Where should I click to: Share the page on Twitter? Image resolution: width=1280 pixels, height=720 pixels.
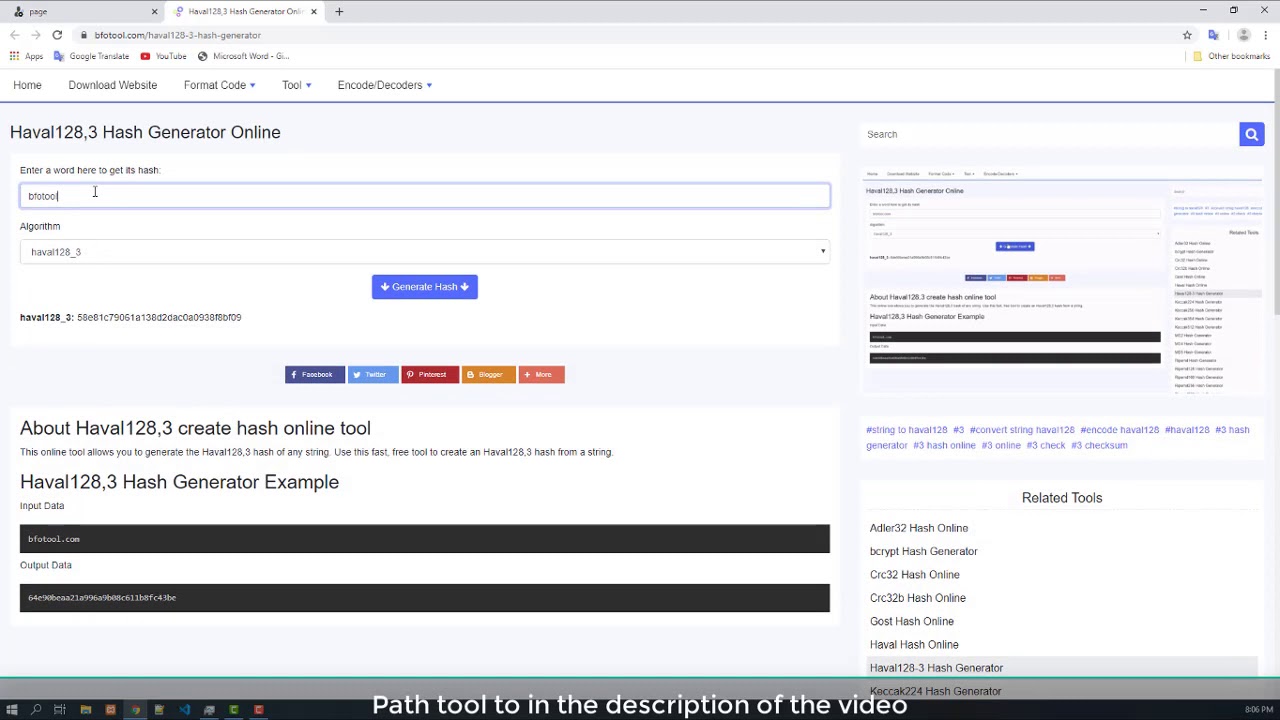click(372, 374)
